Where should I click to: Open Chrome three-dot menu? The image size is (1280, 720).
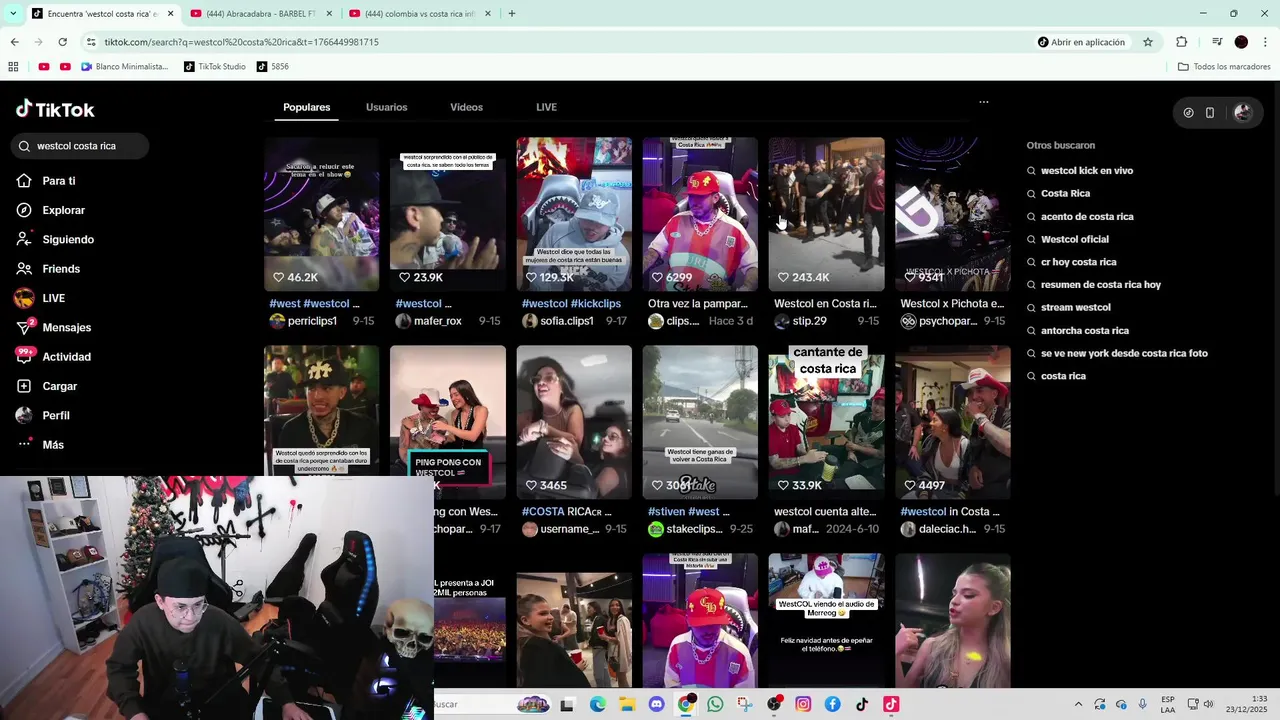(1266, 42)
